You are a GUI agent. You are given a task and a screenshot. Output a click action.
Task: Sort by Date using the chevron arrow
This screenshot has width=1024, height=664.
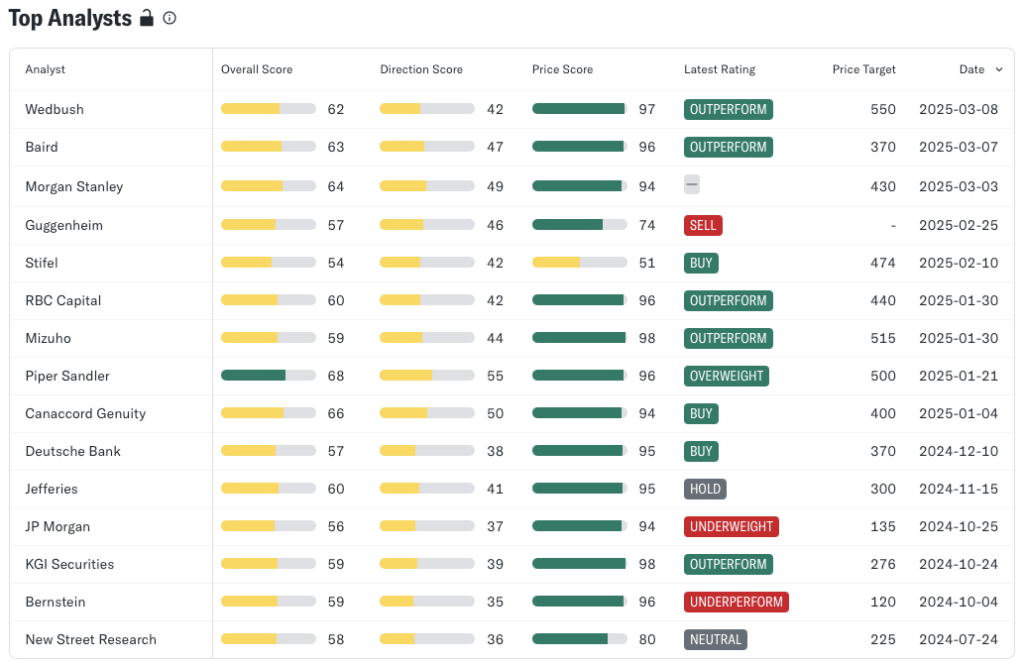999,69
